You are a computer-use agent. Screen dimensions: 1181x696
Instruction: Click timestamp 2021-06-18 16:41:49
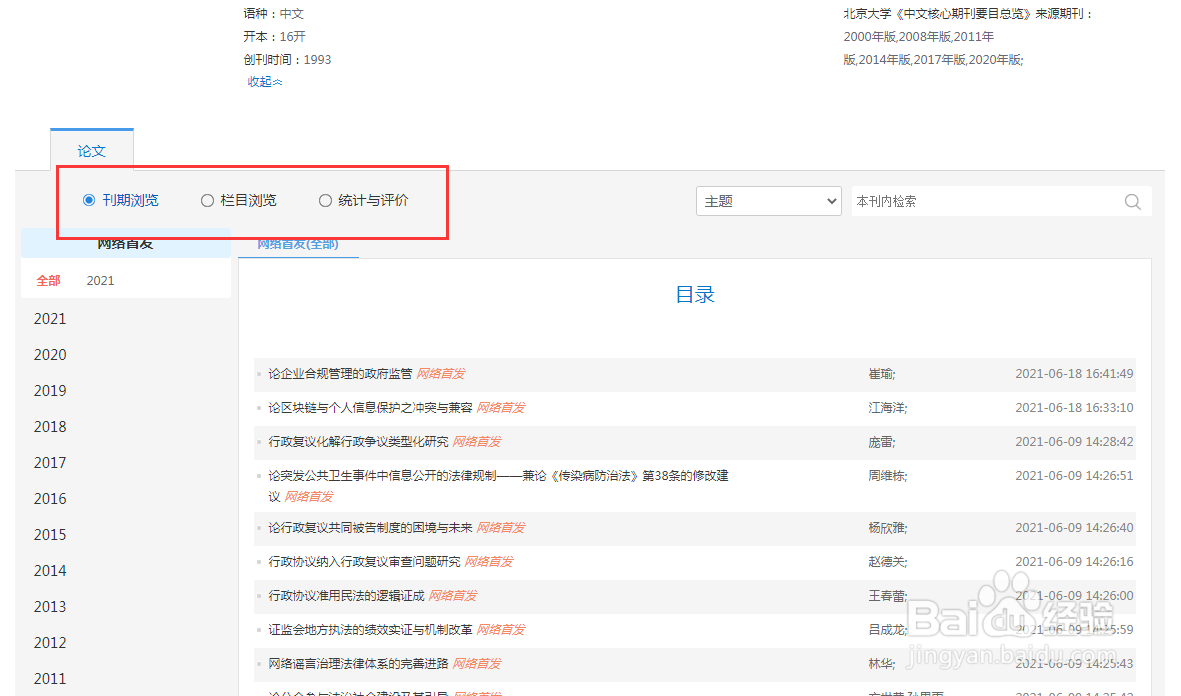pos(1074,374)
